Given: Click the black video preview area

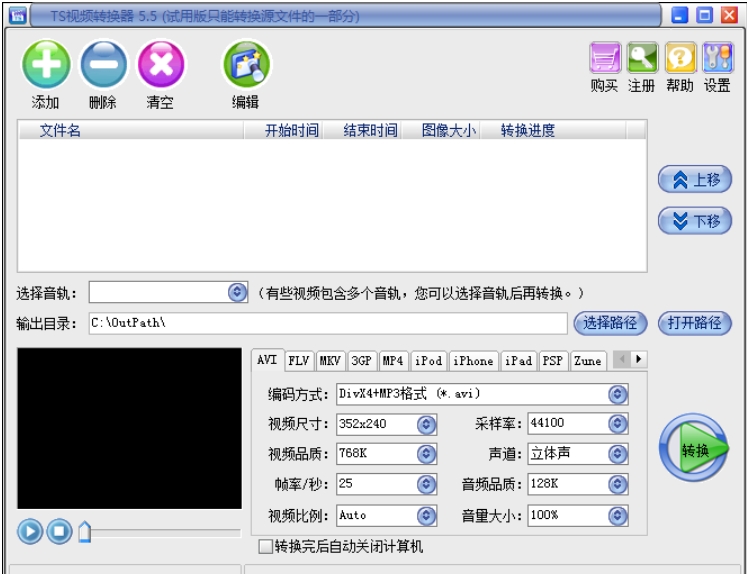Looking at the screenshot, I should (130, 428).
